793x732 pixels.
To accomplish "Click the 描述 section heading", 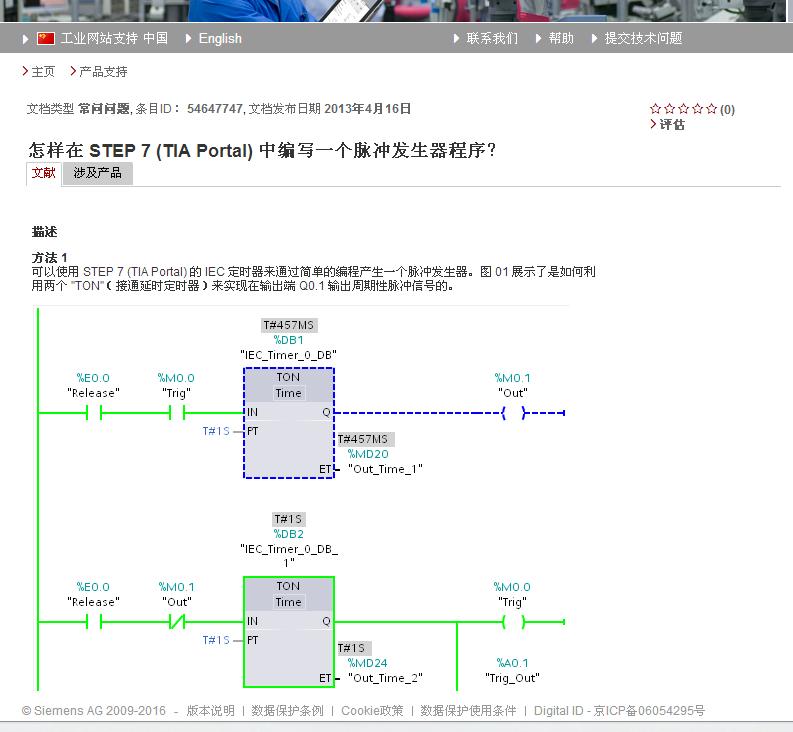I will 45,232.
